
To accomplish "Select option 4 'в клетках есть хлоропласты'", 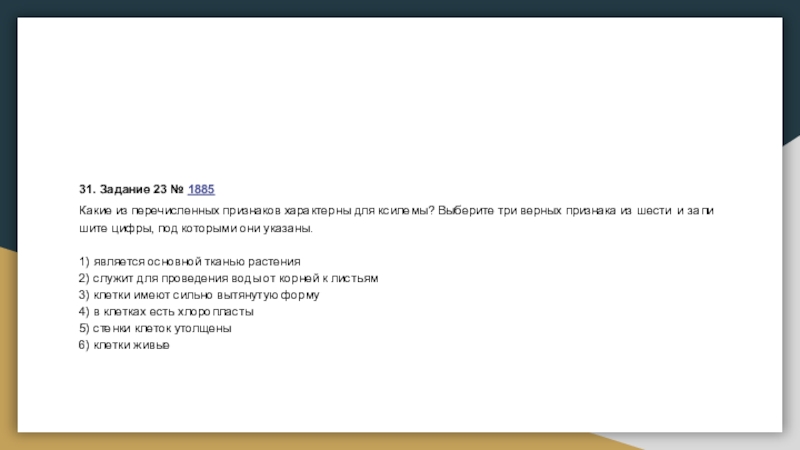I will coord(166,312).
